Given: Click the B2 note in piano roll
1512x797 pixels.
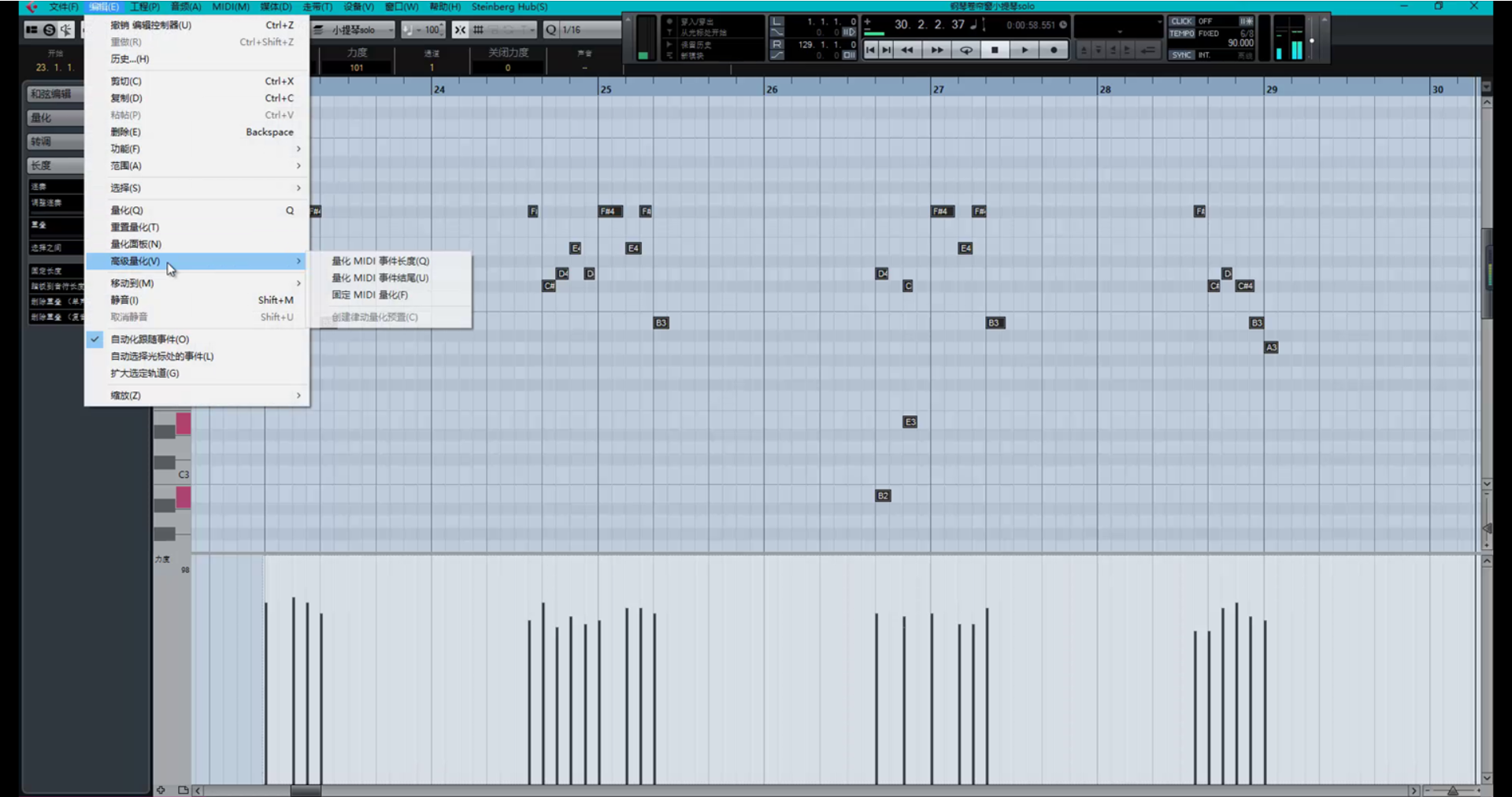Looking at the screenshot, I should pyautogui.click(x=883, y=496).
